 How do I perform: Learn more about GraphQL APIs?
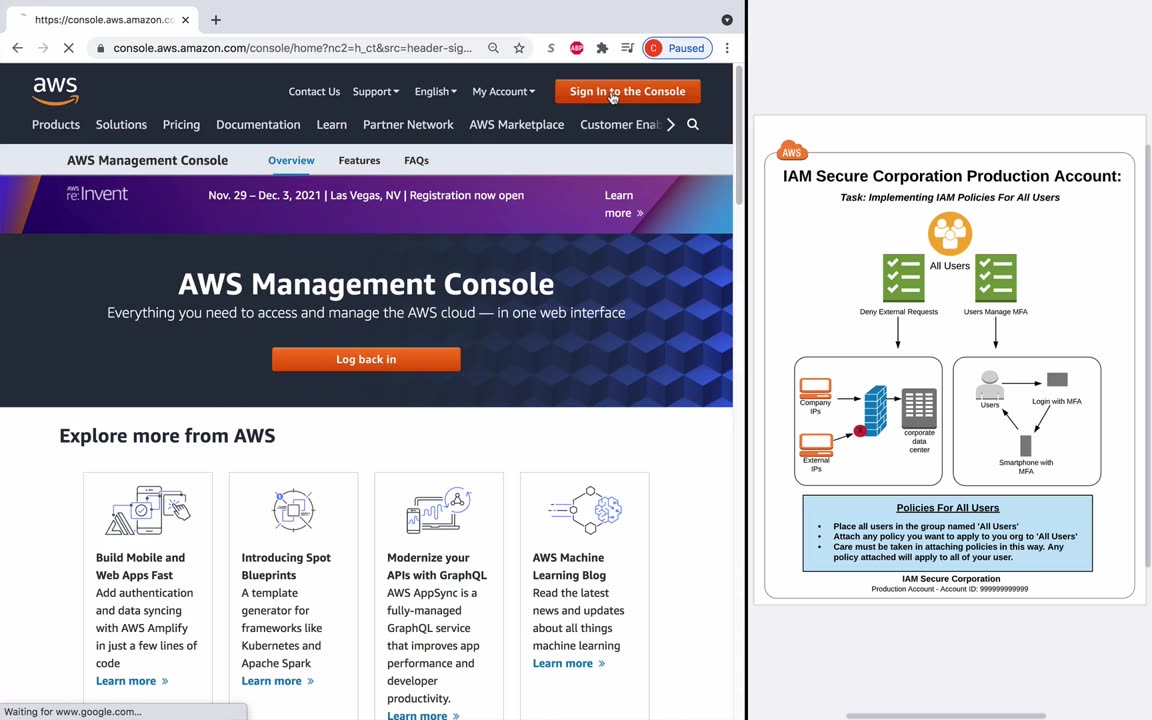pyautogui.click(x=423, y=715)
